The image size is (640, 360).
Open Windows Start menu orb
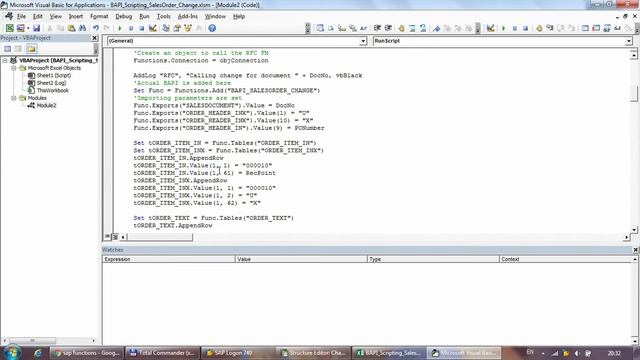pyautogui.click(x=11, y=352)
